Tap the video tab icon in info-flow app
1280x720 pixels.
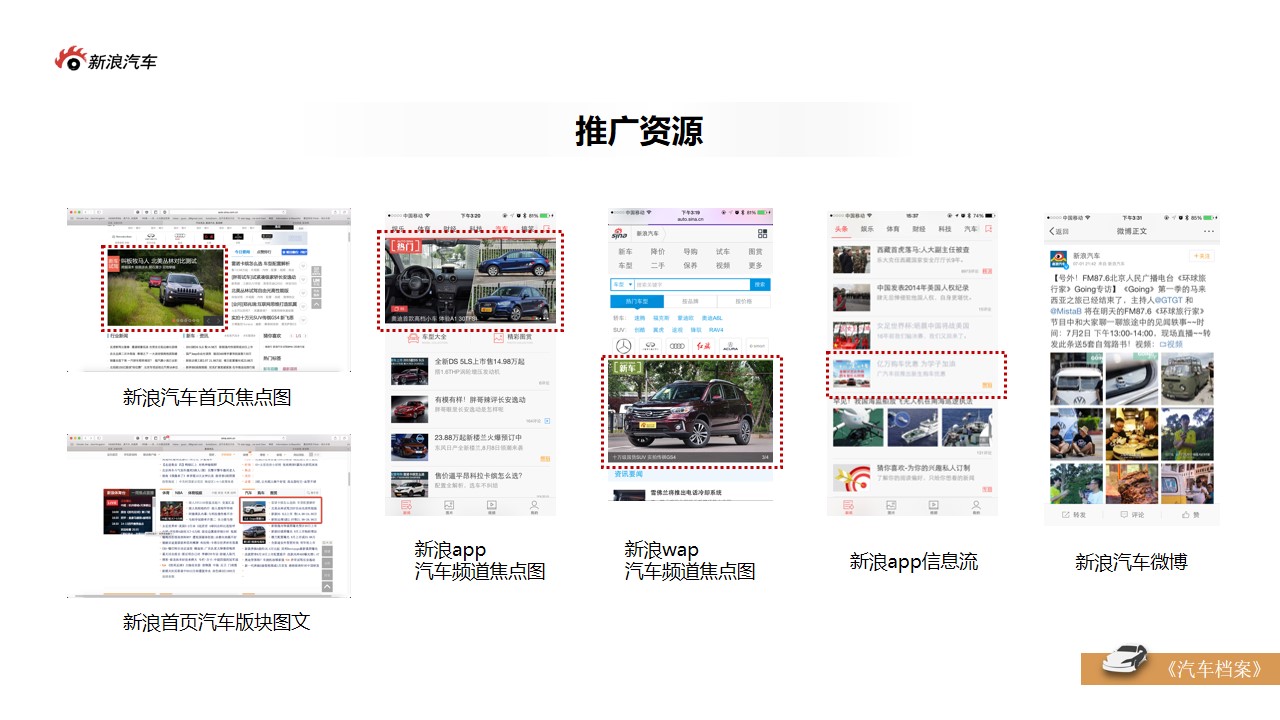pos(933,505)
